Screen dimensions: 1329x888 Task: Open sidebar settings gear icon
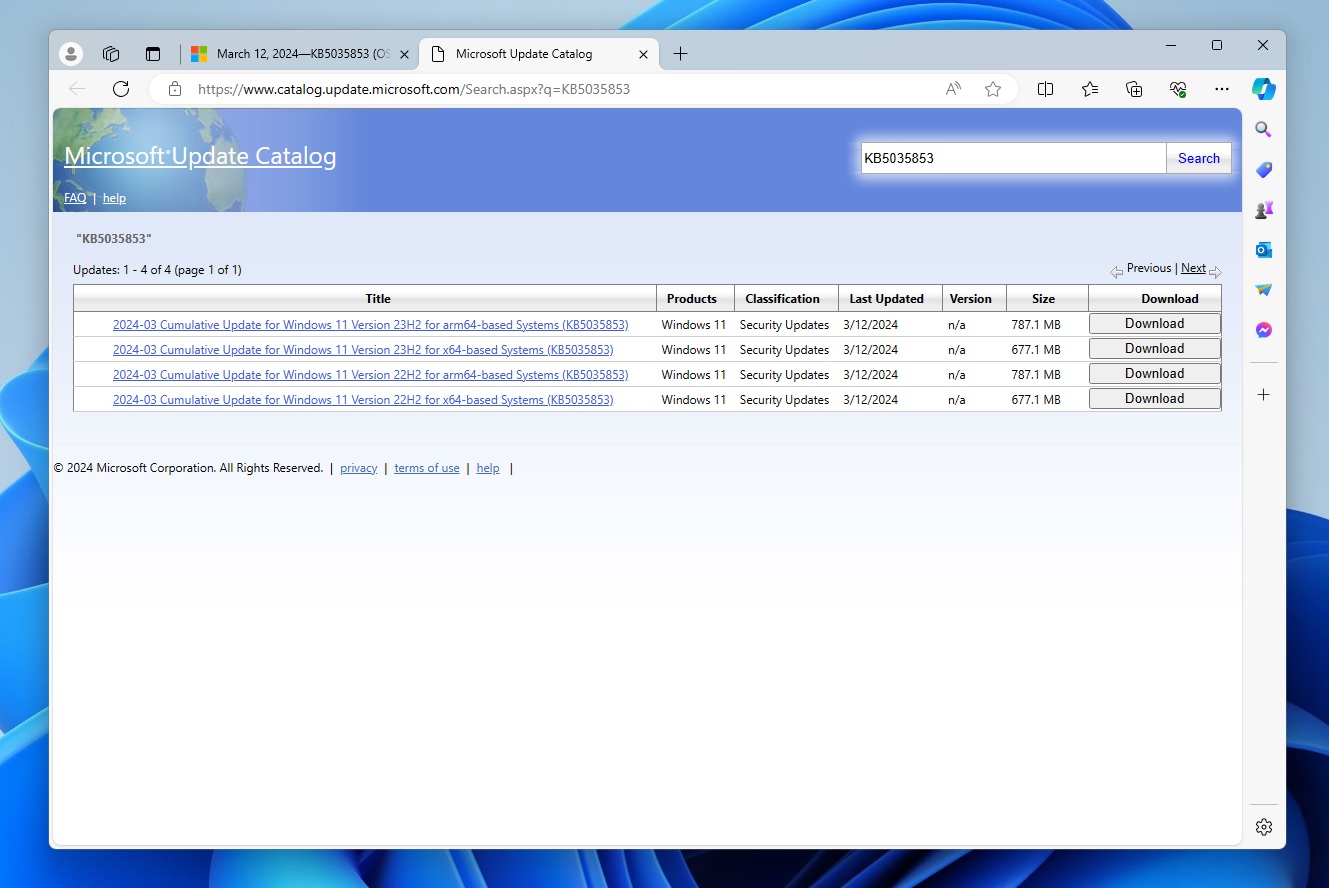pyautogui.click(x=1263, y=827)
